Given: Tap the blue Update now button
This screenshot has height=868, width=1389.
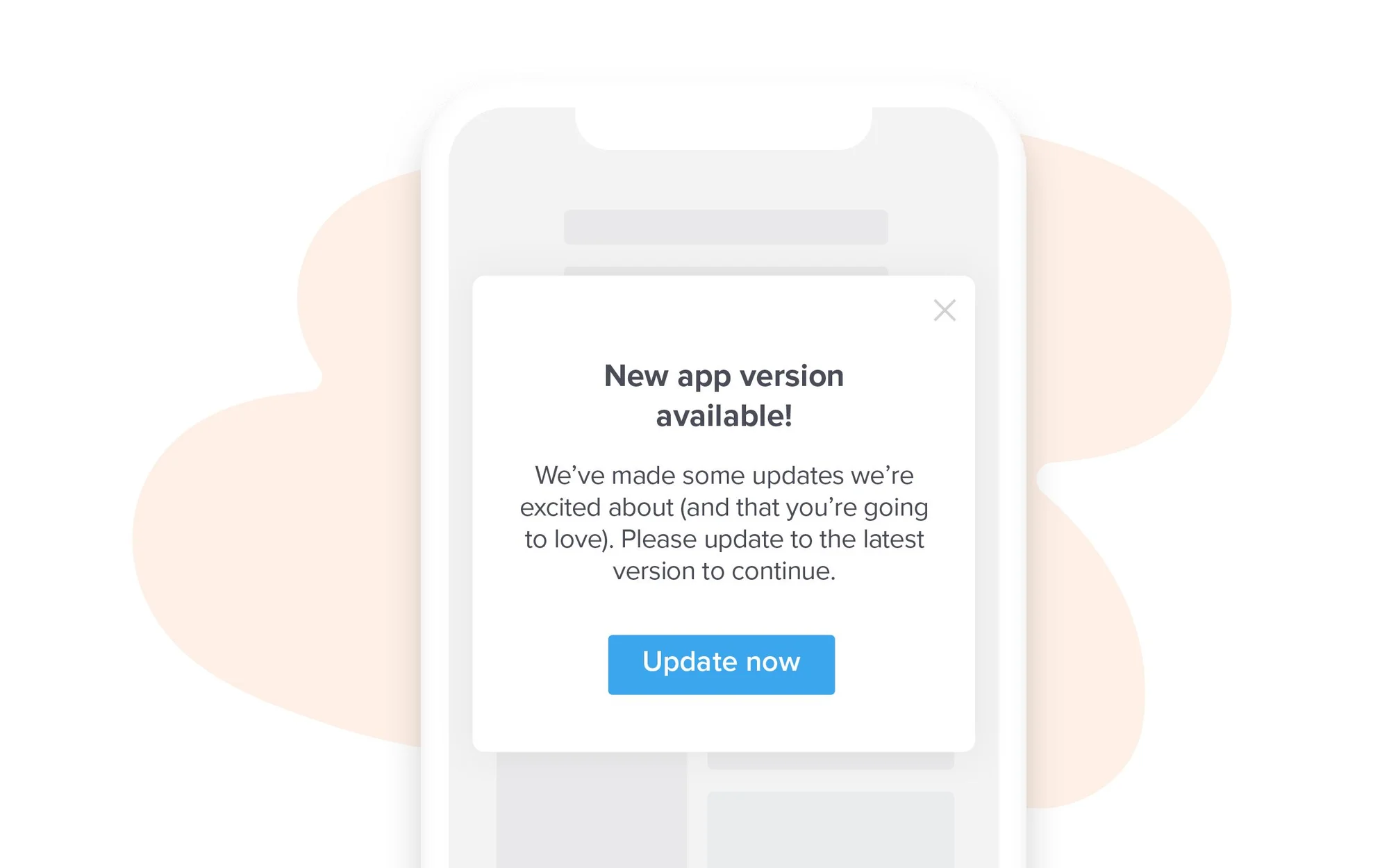Looking at the screenshot, I should tap(722, 665).
